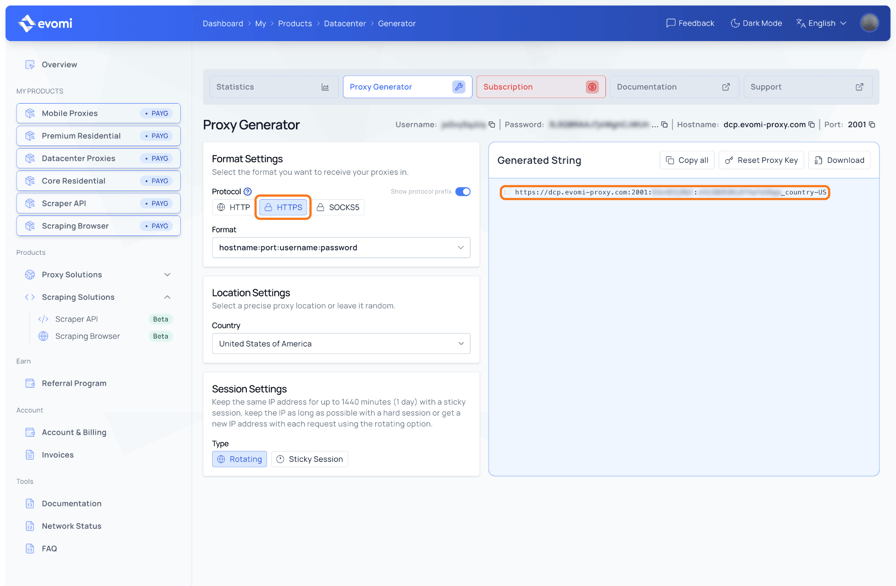Open the Documentation tab link
This screenshot has height=586, width=896.
[x=674, y=87]
